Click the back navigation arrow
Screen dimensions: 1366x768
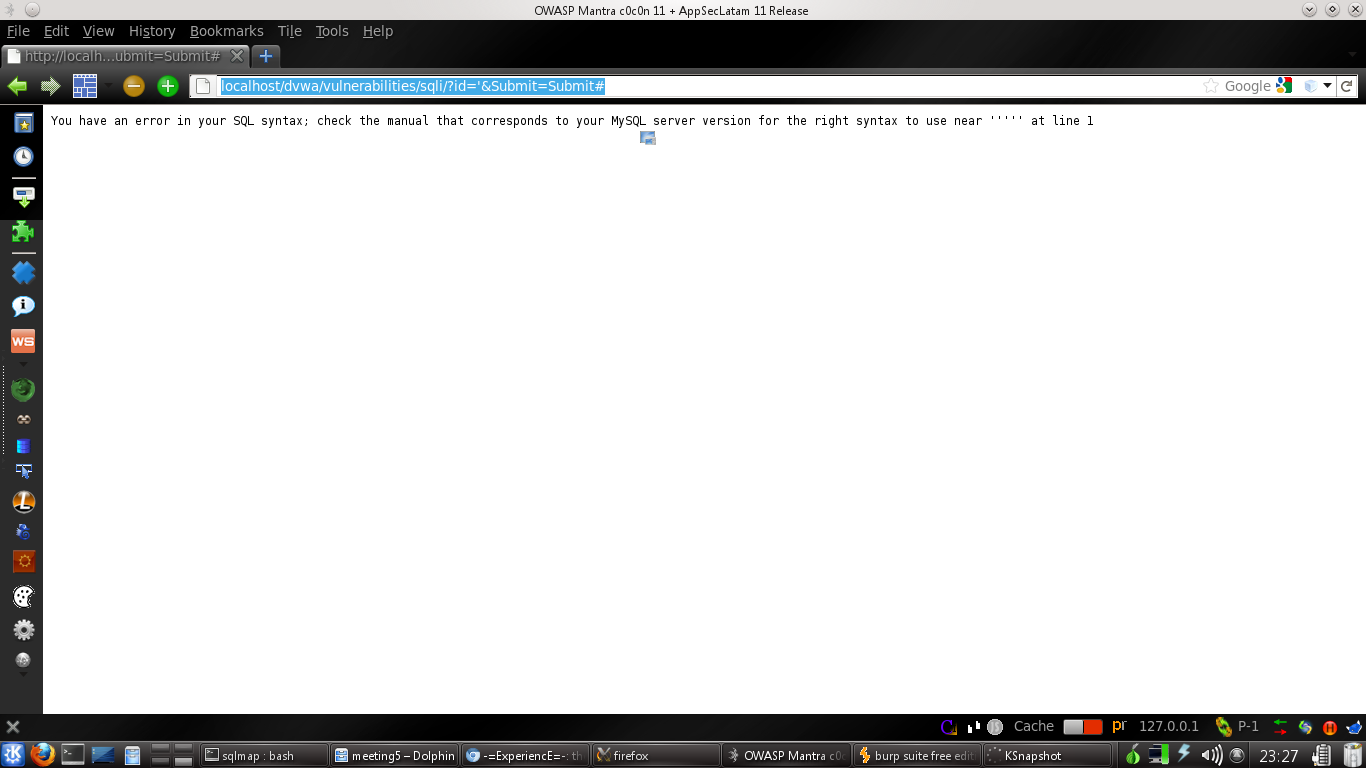(17, 85)
